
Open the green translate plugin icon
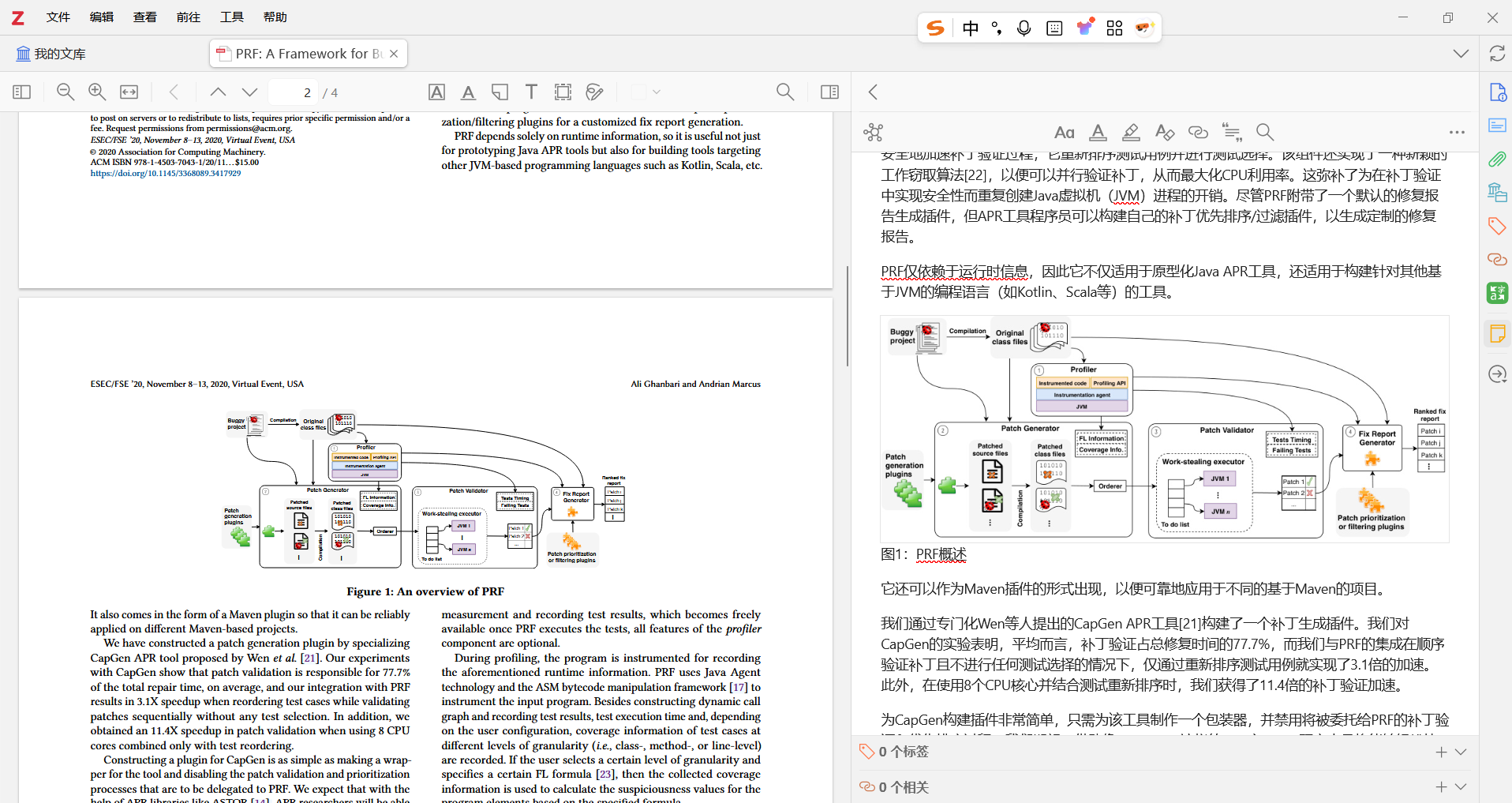point(1497,293)
